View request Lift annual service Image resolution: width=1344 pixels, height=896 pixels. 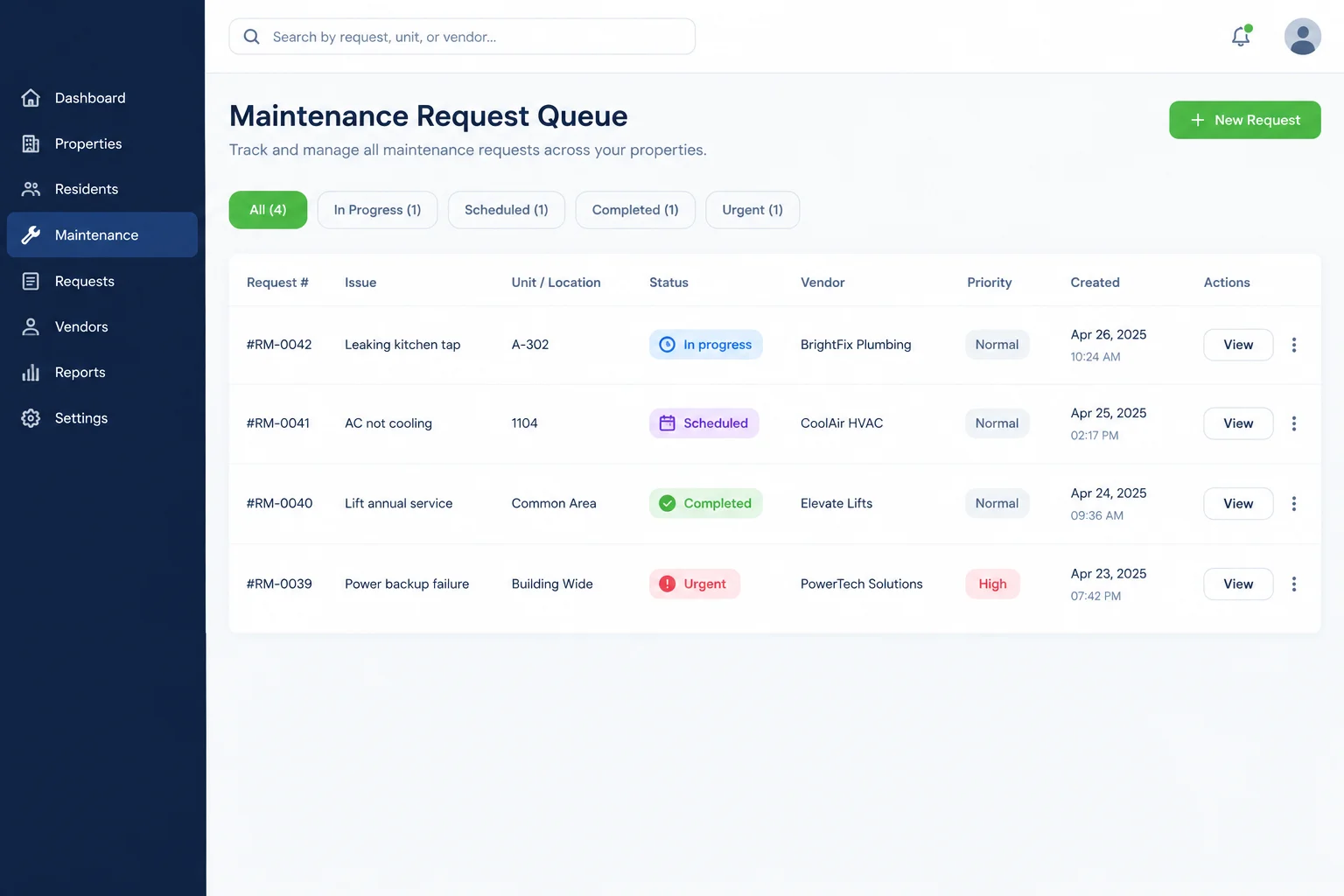tap(1238, 504)
